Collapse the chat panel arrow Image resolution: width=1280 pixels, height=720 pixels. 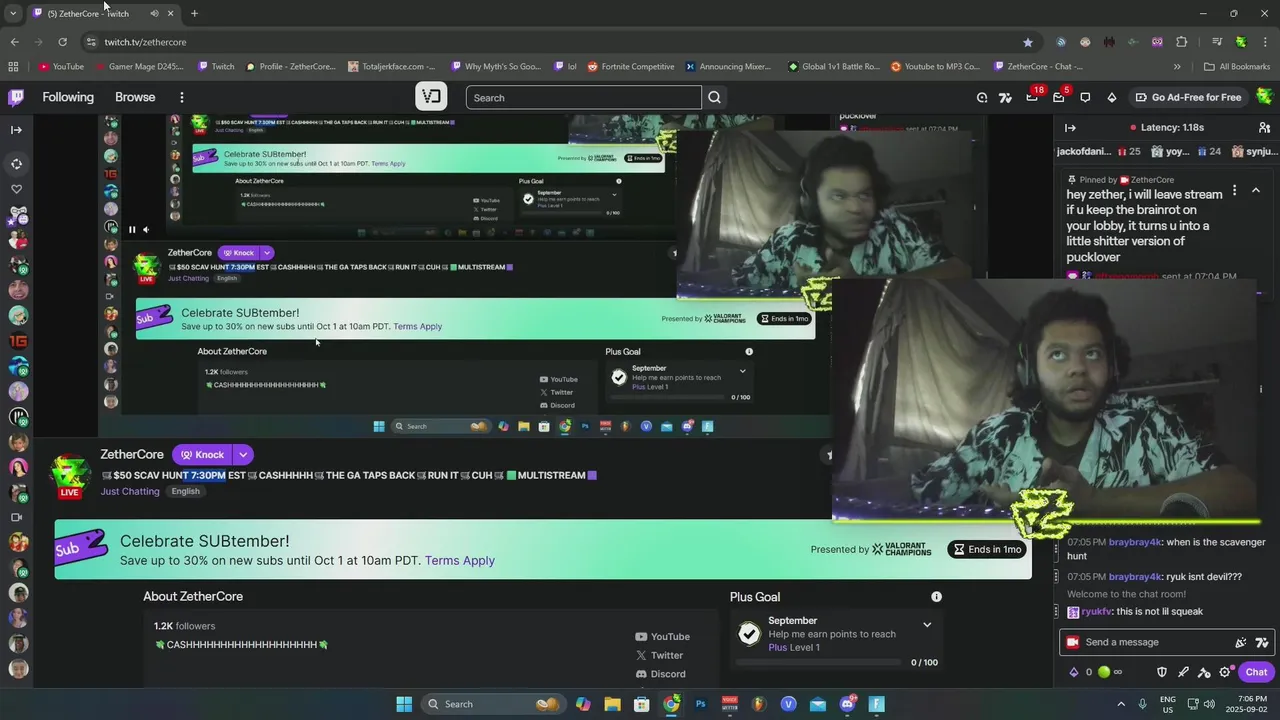[1070, 128]
